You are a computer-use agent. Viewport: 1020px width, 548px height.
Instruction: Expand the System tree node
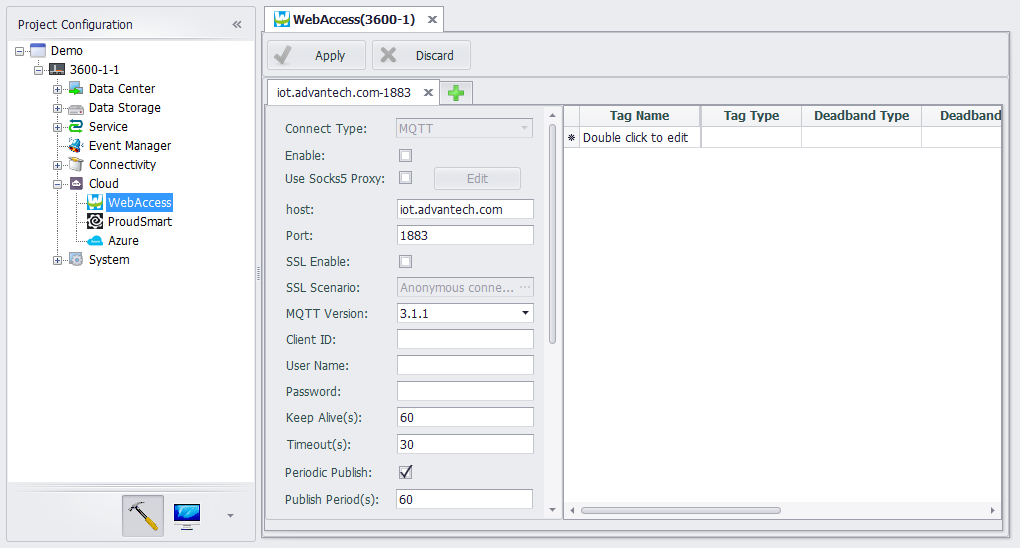(58, 260)
